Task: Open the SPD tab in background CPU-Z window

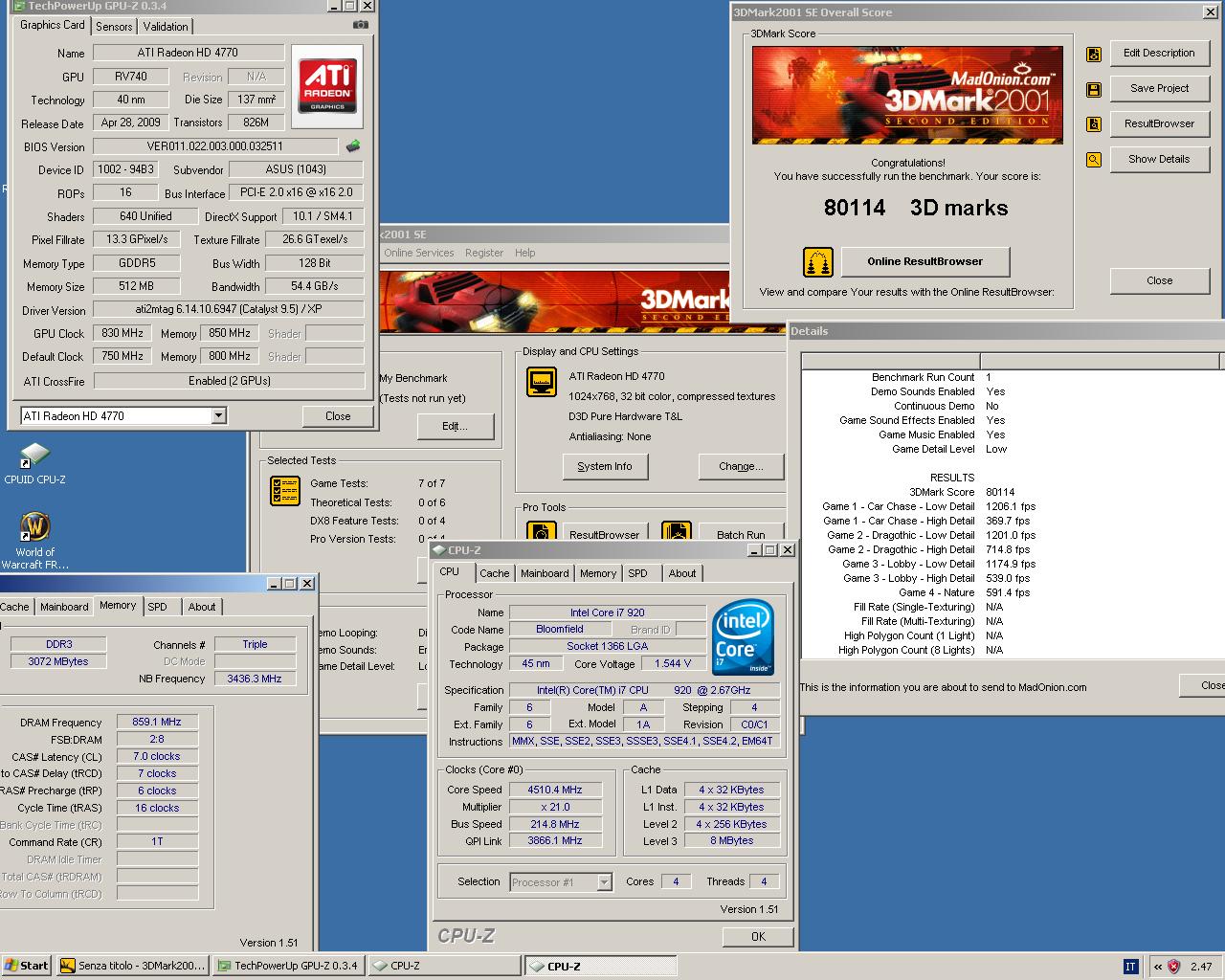Action: [158, 607]
